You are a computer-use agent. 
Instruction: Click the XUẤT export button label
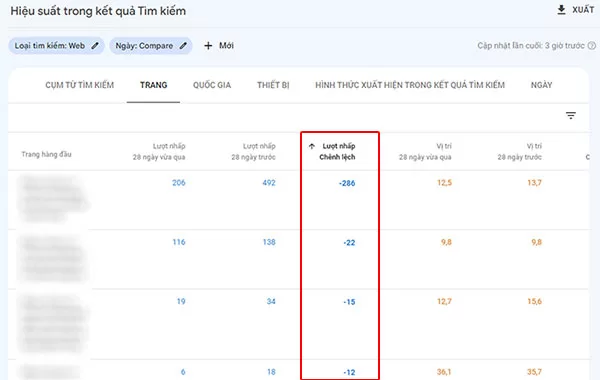coord(583,10)
